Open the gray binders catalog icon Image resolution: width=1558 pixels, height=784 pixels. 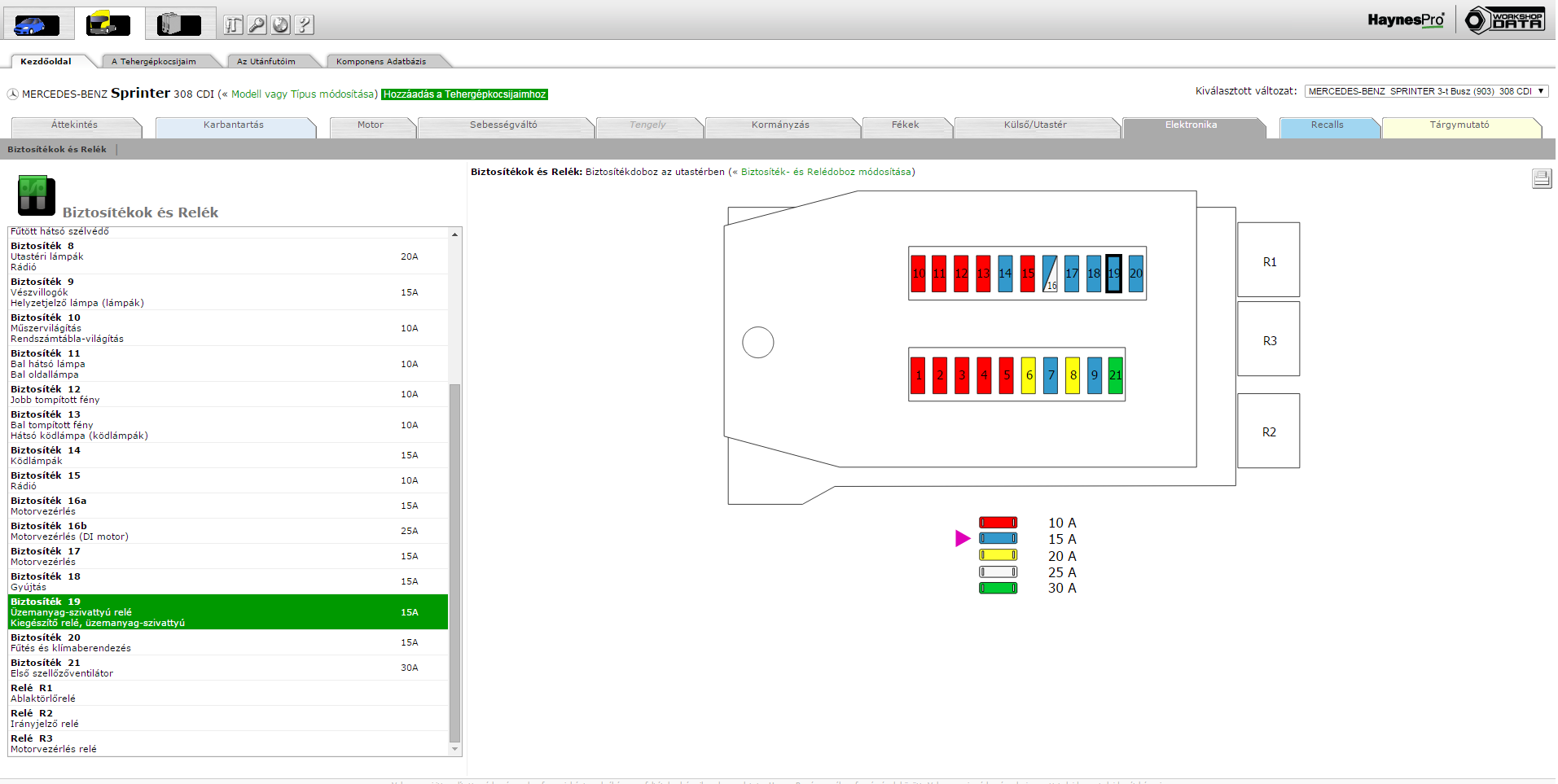click(x=180, y=24)
